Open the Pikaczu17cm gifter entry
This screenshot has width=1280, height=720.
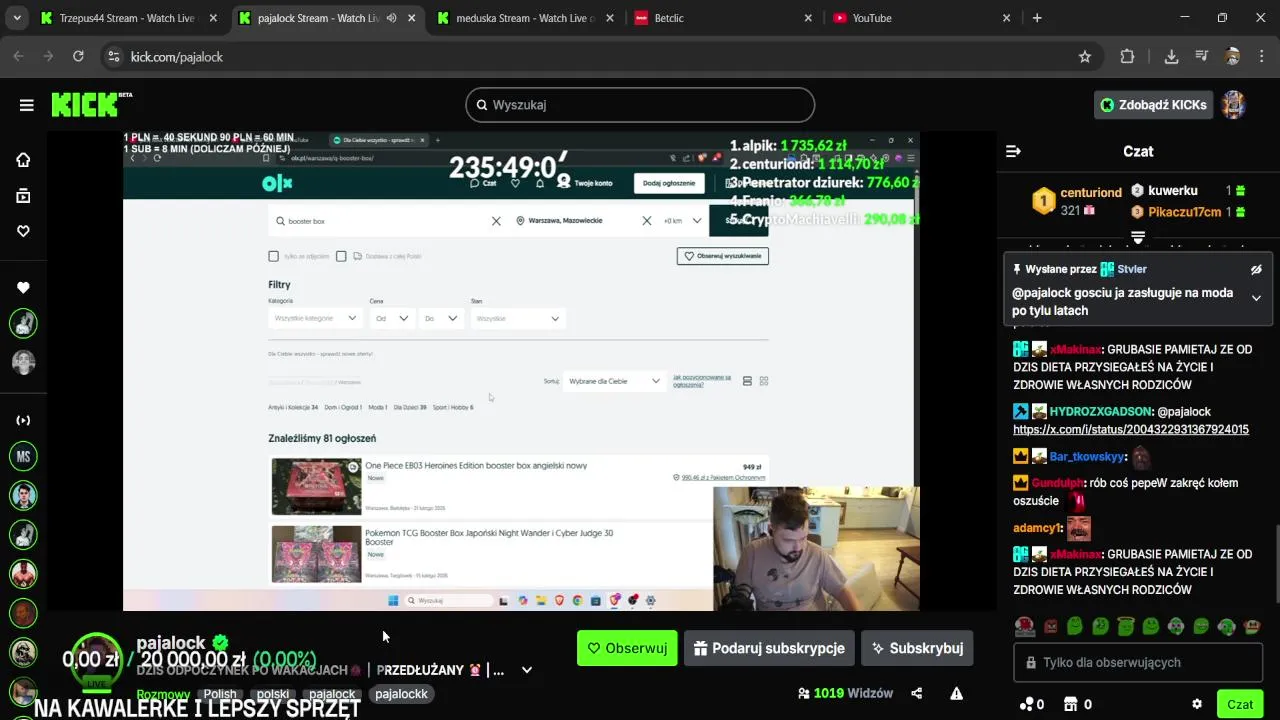(x=1187, y=212)
